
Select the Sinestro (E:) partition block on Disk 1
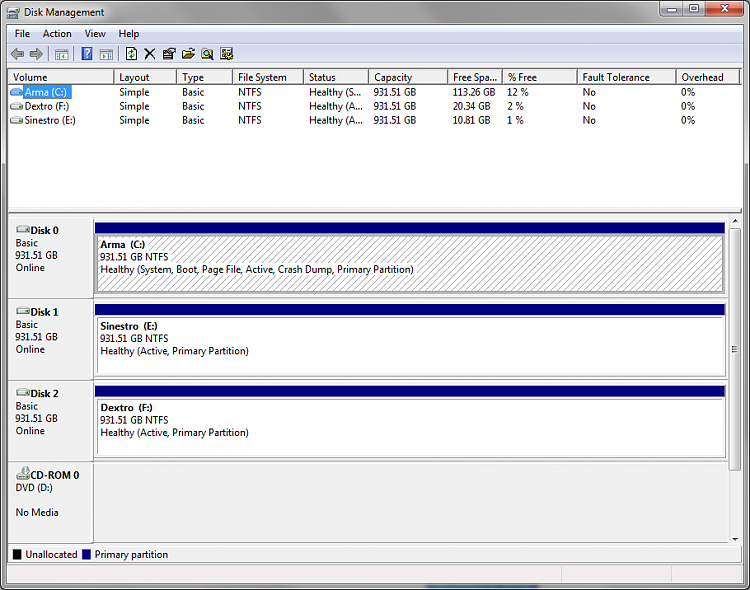coord(410,345)
